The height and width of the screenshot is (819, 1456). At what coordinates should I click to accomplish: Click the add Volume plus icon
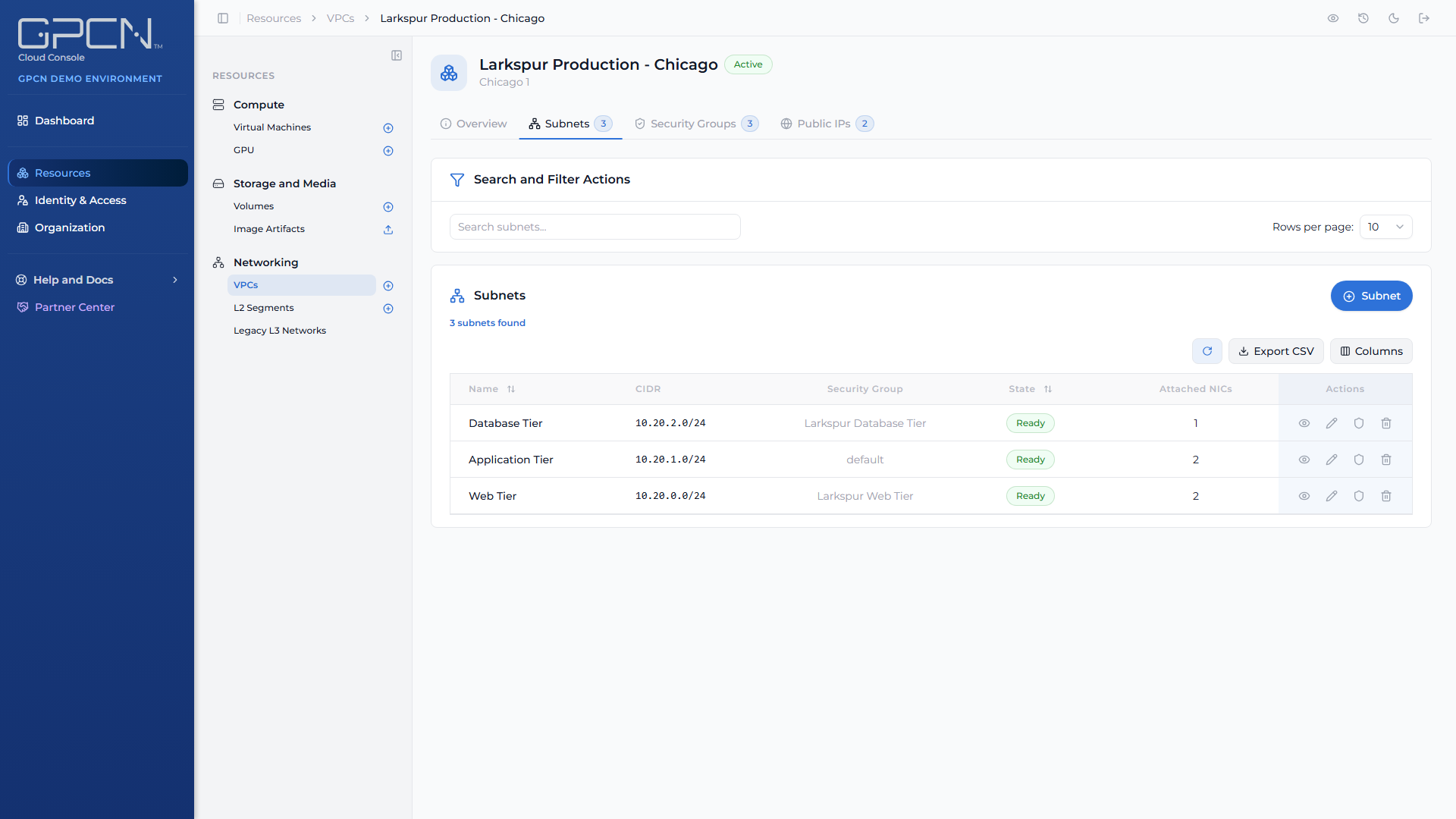tap(388, 207)
